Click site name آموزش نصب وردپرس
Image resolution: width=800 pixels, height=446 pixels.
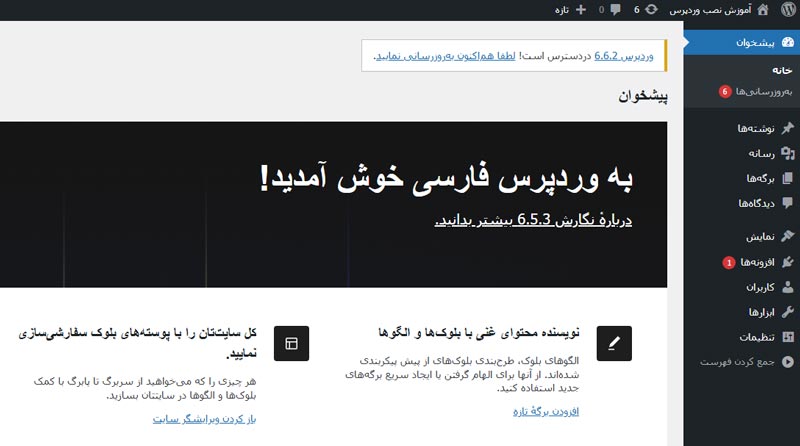point(710,10)
